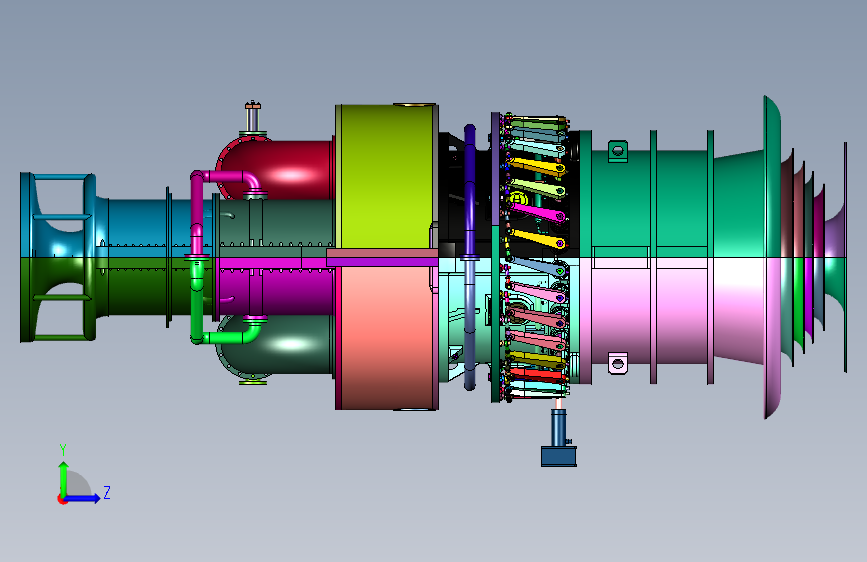
Task: Select the dark purple vertical pipe above the centerline
Action: click(x=470, y=191)
